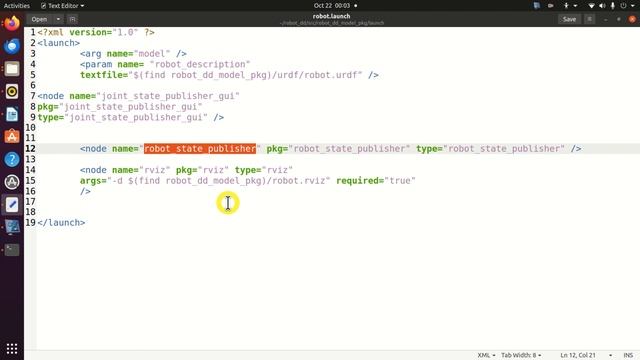Open the XML language selector in status bar

coord(486,355)
